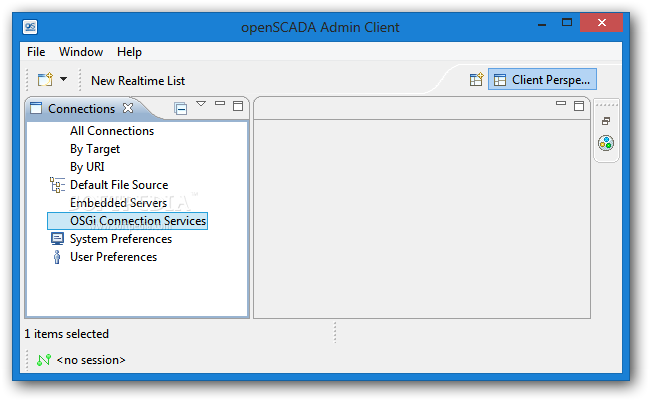Minimize the Connections view panel

[220, 103]
